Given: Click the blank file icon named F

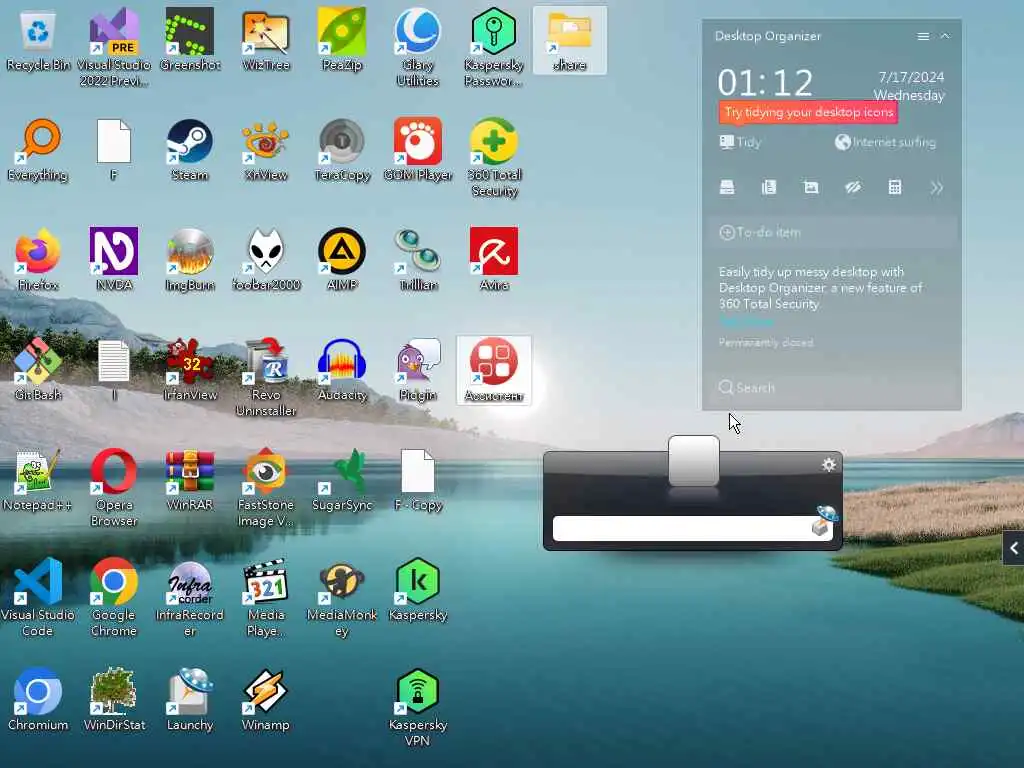Looking at the screenshot, I should [114, 150].
